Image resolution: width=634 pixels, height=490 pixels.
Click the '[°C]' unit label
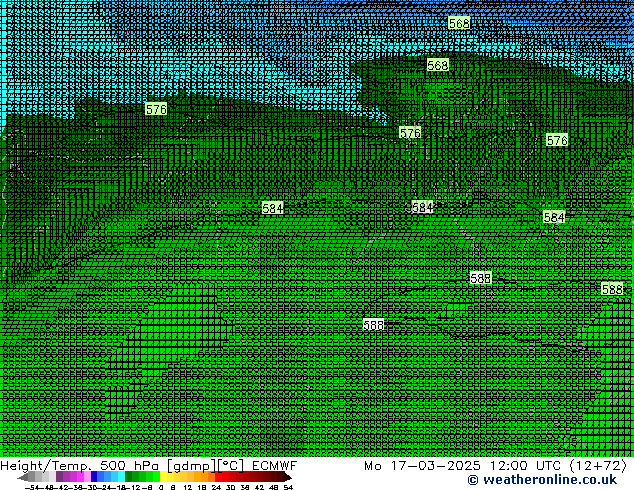pos(231,466)
